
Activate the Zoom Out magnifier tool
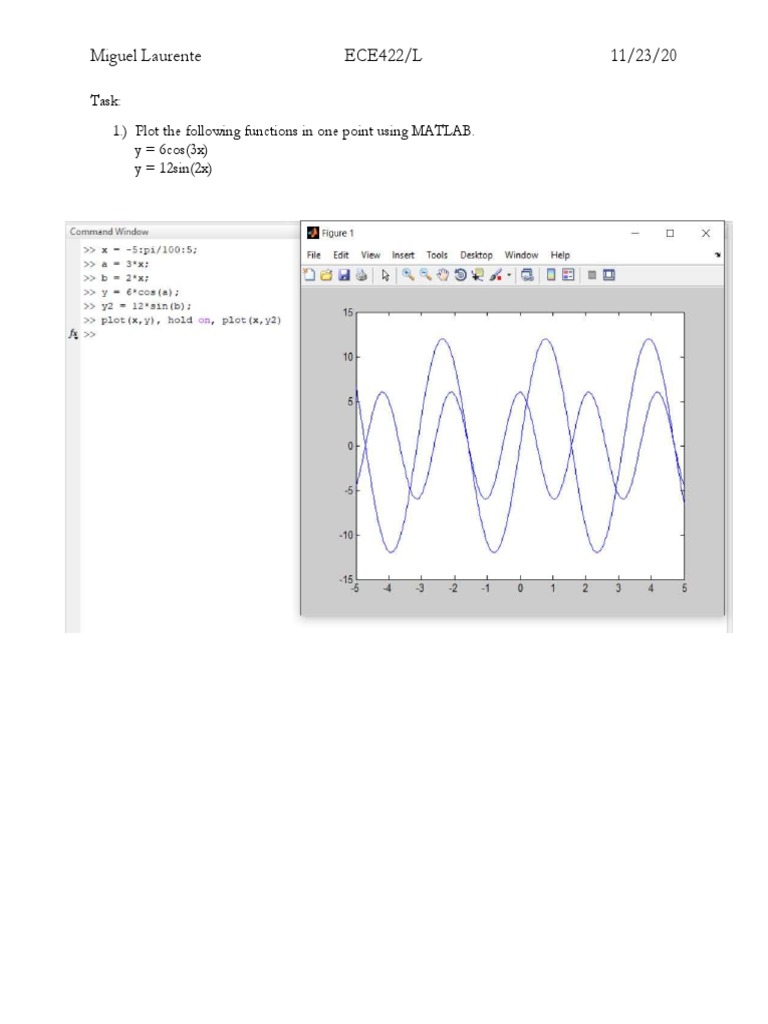426,275
